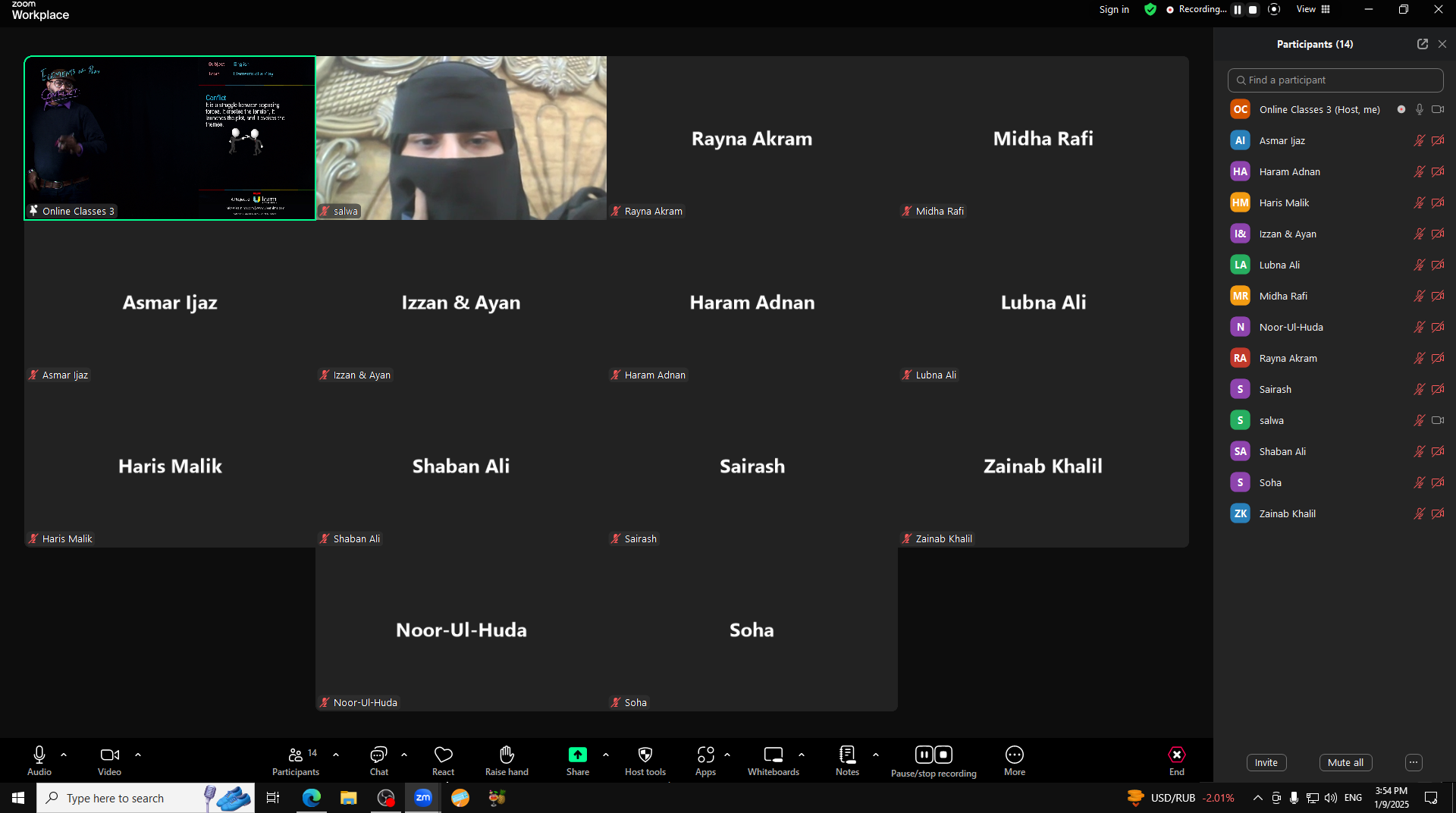Click the Mute all button
1456x813 pixels.
coord(1345,763)
